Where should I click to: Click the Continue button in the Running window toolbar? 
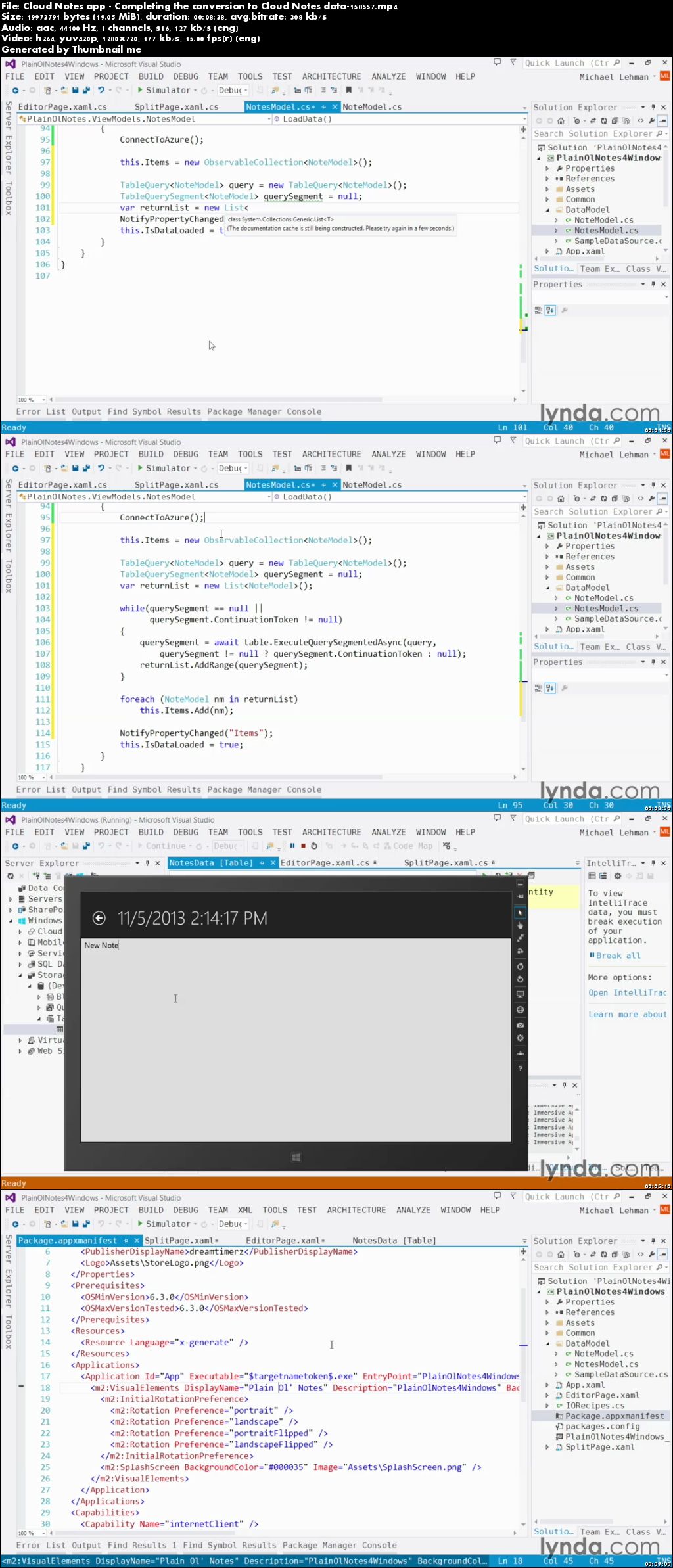click(x=161, y=846)
